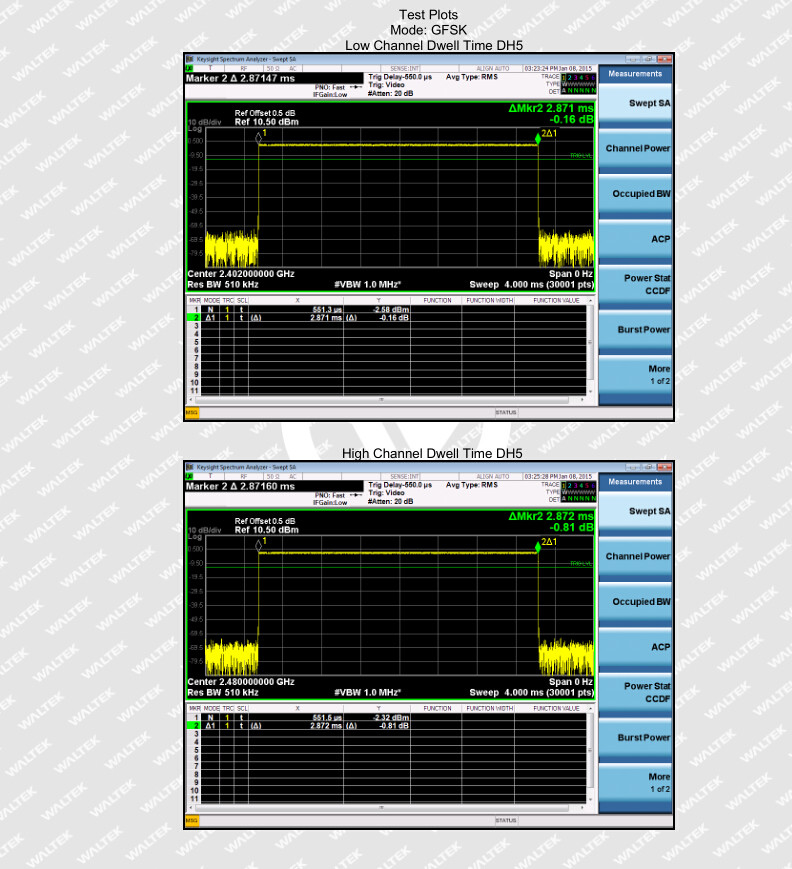The image size is (792, 869).
Task: Expand More 1 of 2 in Low Channel panel
Action: pyautogui.click(x=635, y=375)
